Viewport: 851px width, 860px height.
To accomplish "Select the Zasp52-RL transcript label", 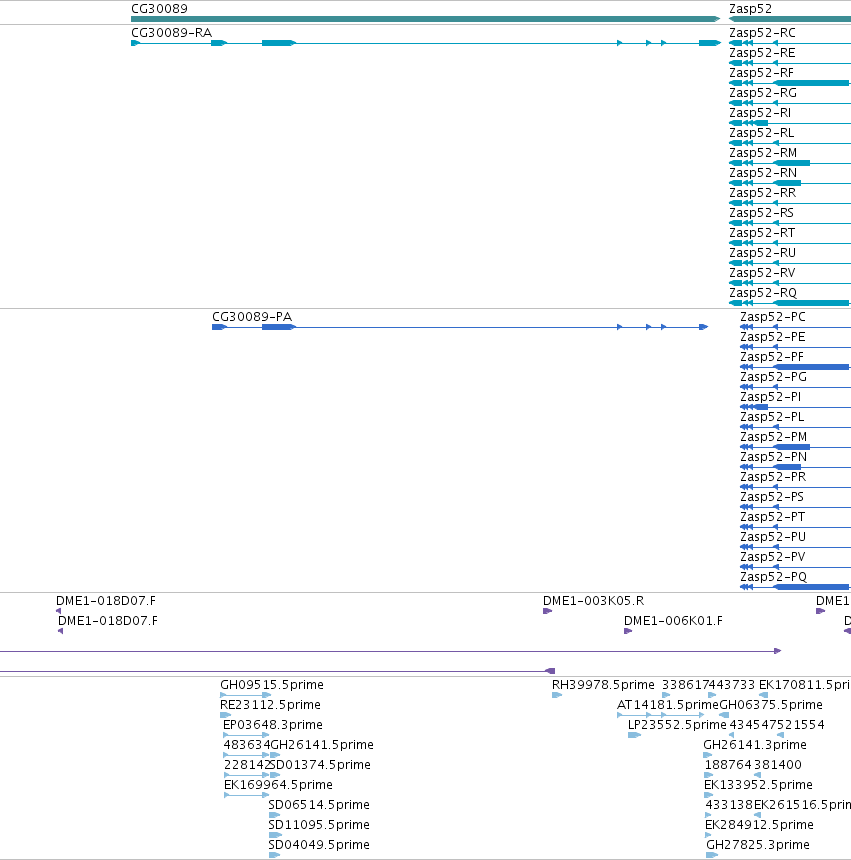I will tap(762, 133).
